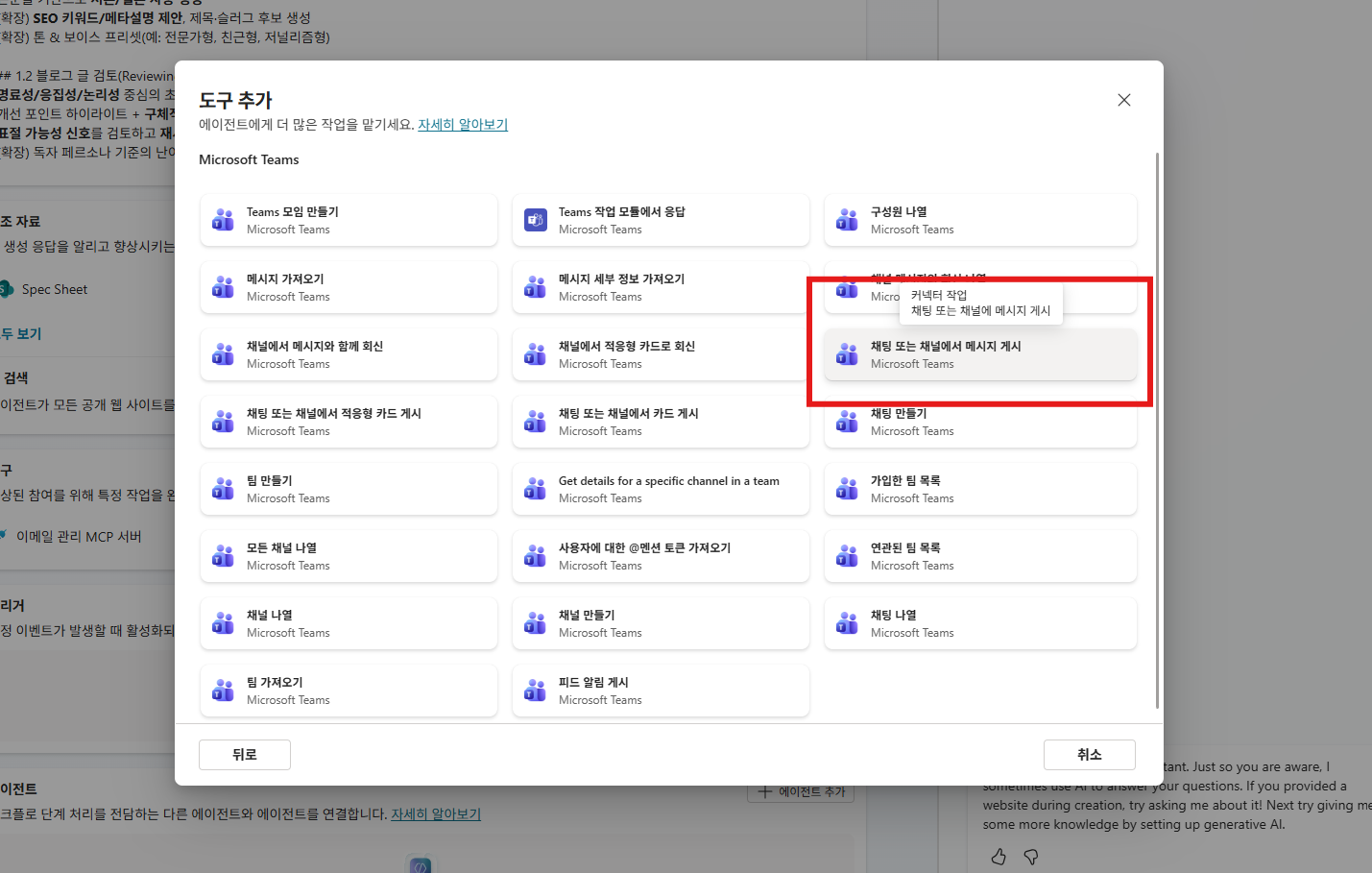The height and width of the screenshot is (873, 1372).
Task: Click thumbs up icon in chat panel
Action: pos(999,856)
